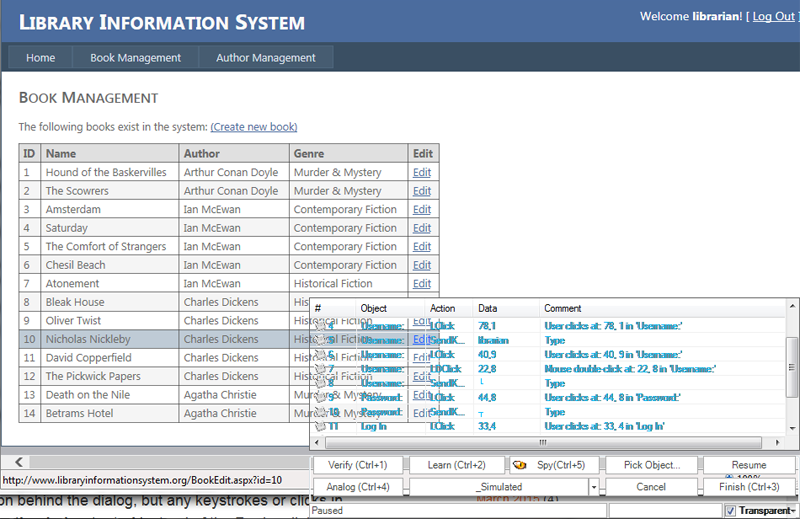800x519 pixels.
Task: Click the Comment column header
Action: (x=562, y=308)
